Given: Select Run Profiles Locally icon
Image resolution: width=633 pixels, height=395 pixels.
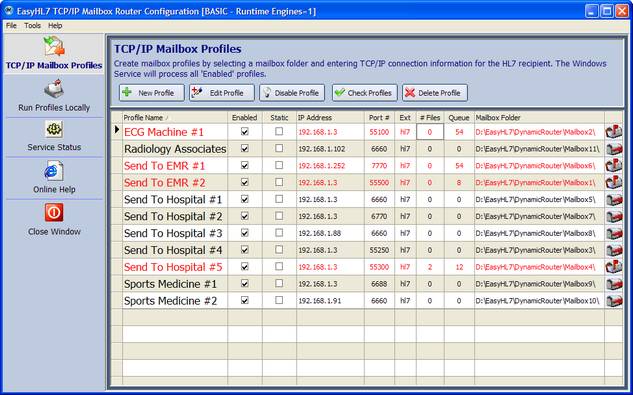Looking at the screenshot, I should click(54, 89).
